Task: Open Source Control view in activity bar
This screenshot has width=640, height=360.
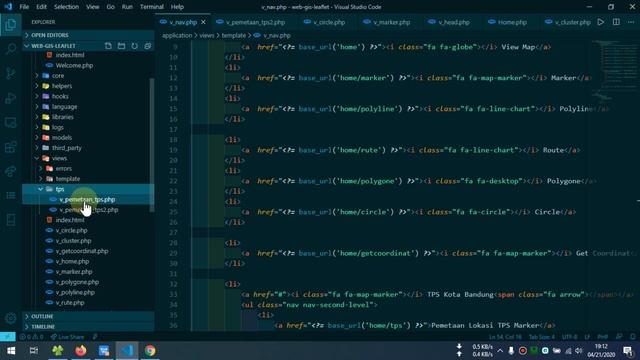Action: coord(11,73)
